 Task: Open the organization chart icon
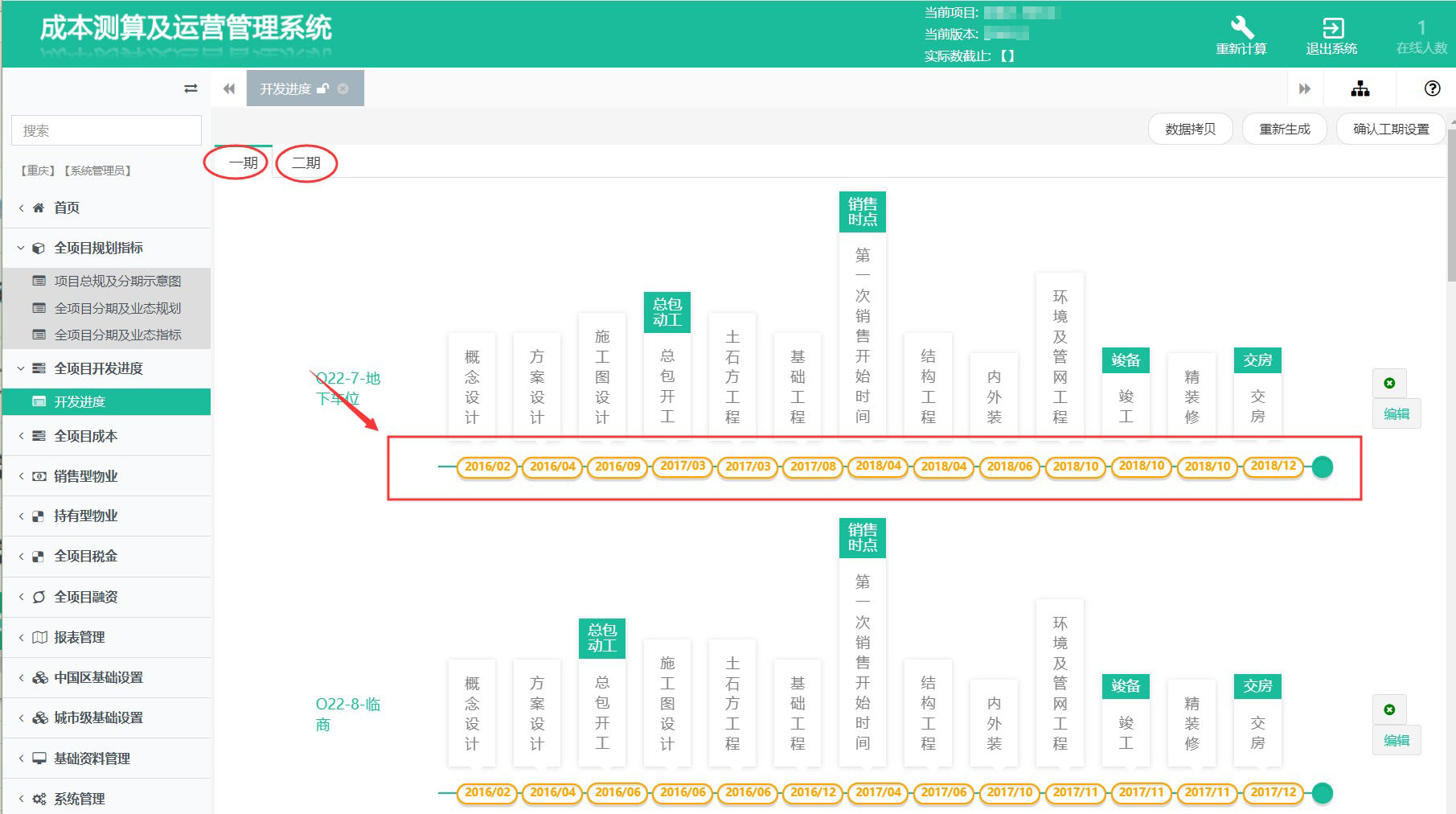point(1360,89)
